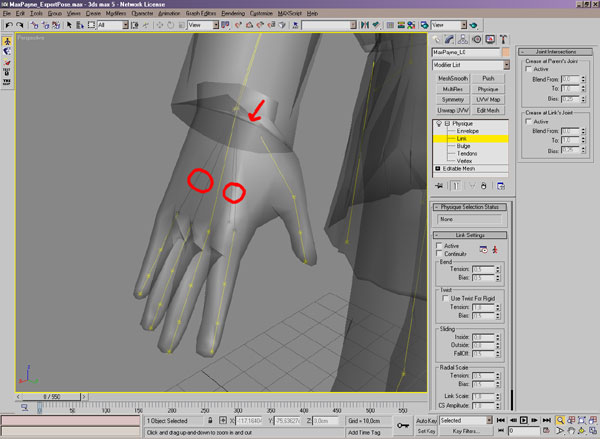The height and width of the screenshot is (439, 600).
Task: Collapse the Joint Intersections rollout
Action: (555, 52)
